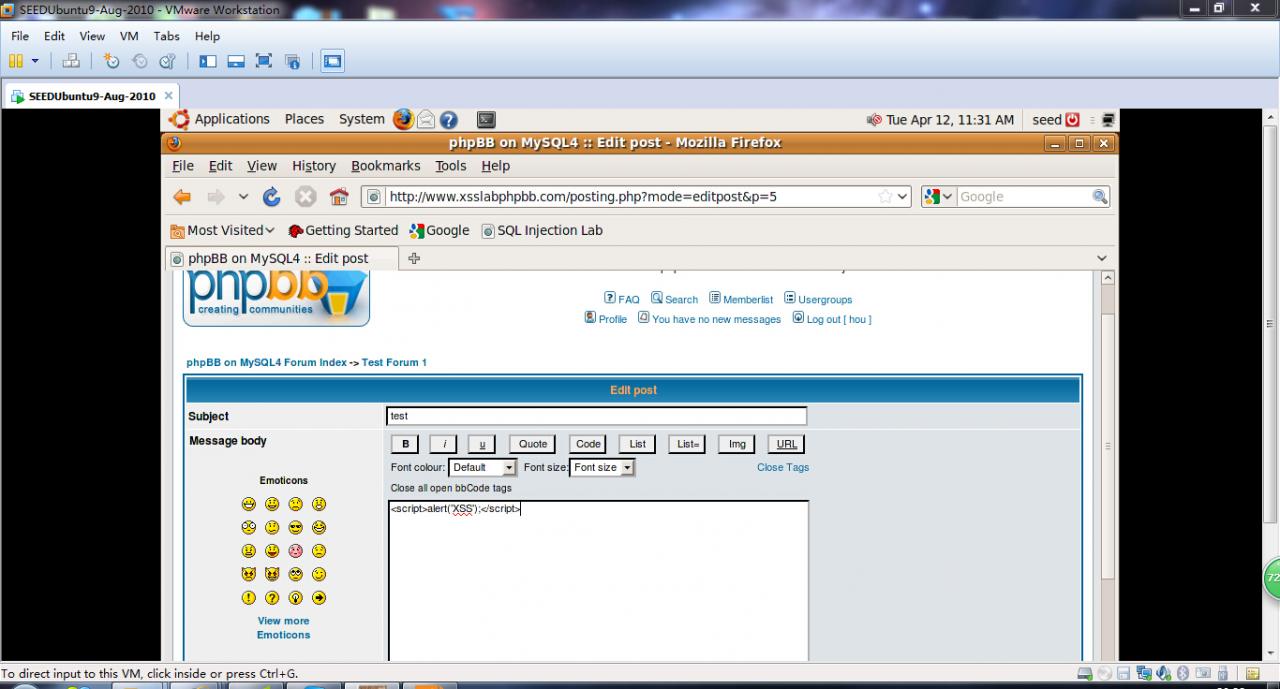Open the VMware Tabs menu
1280x689 pixels.
[167, 36]
